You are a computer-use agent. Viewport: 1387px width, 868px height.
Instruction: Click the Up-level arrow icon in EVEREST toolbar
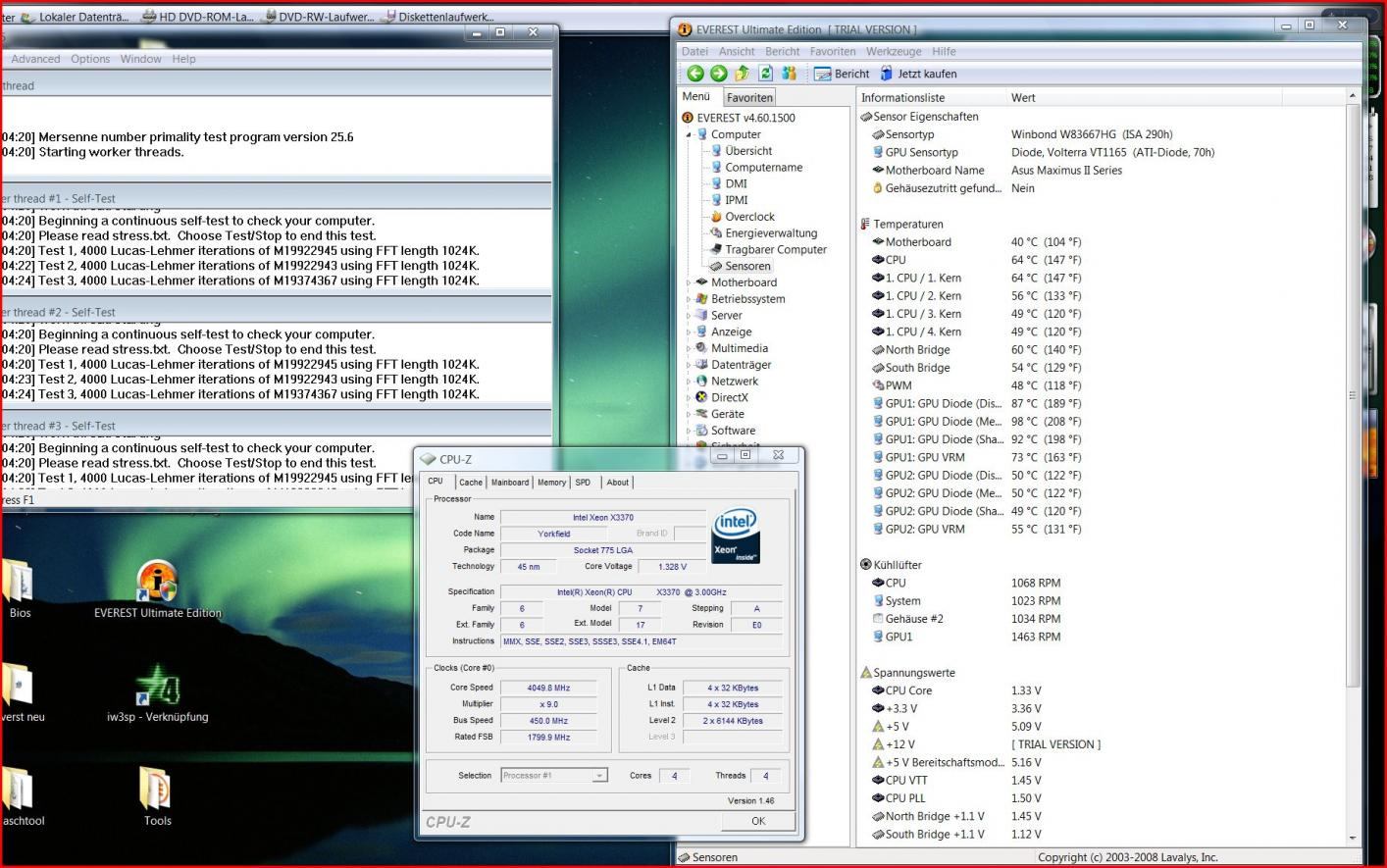(x=742, y=74)
